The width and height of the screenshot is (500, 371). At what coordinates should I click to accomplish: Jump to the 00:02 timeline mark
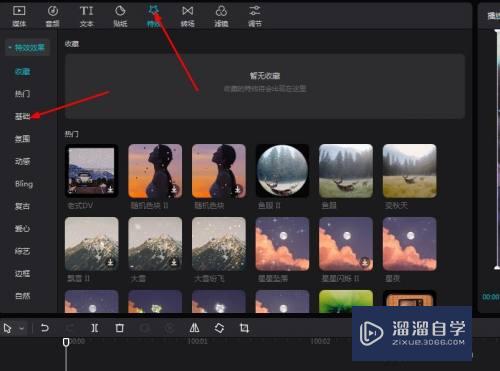click(x=320, y=341)
